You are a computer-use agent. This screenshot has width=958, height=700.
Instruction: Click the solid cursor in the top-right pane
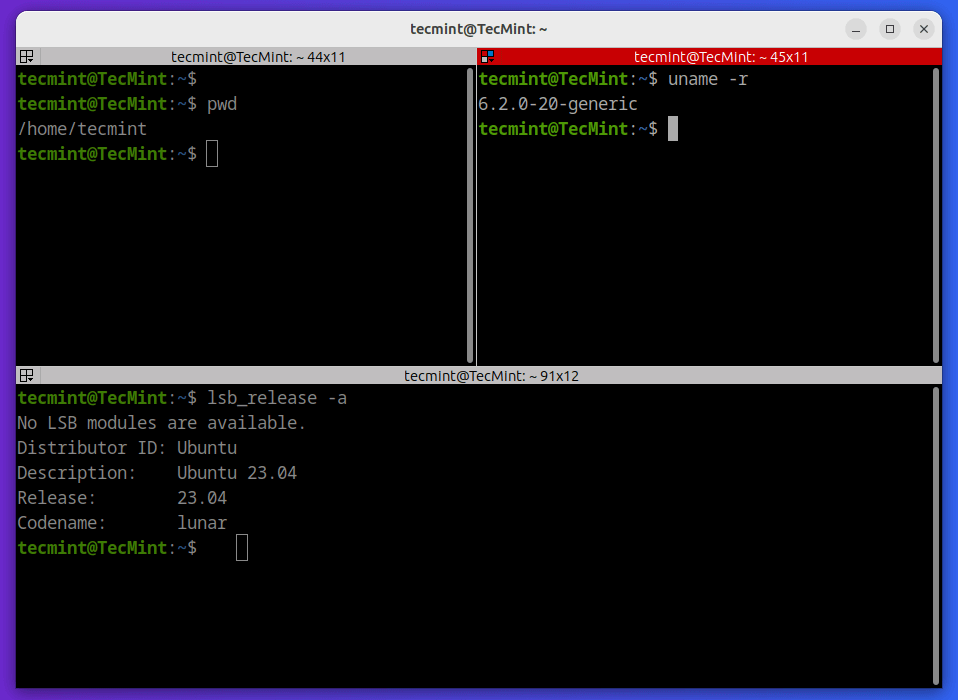click(x=673, y=129)
